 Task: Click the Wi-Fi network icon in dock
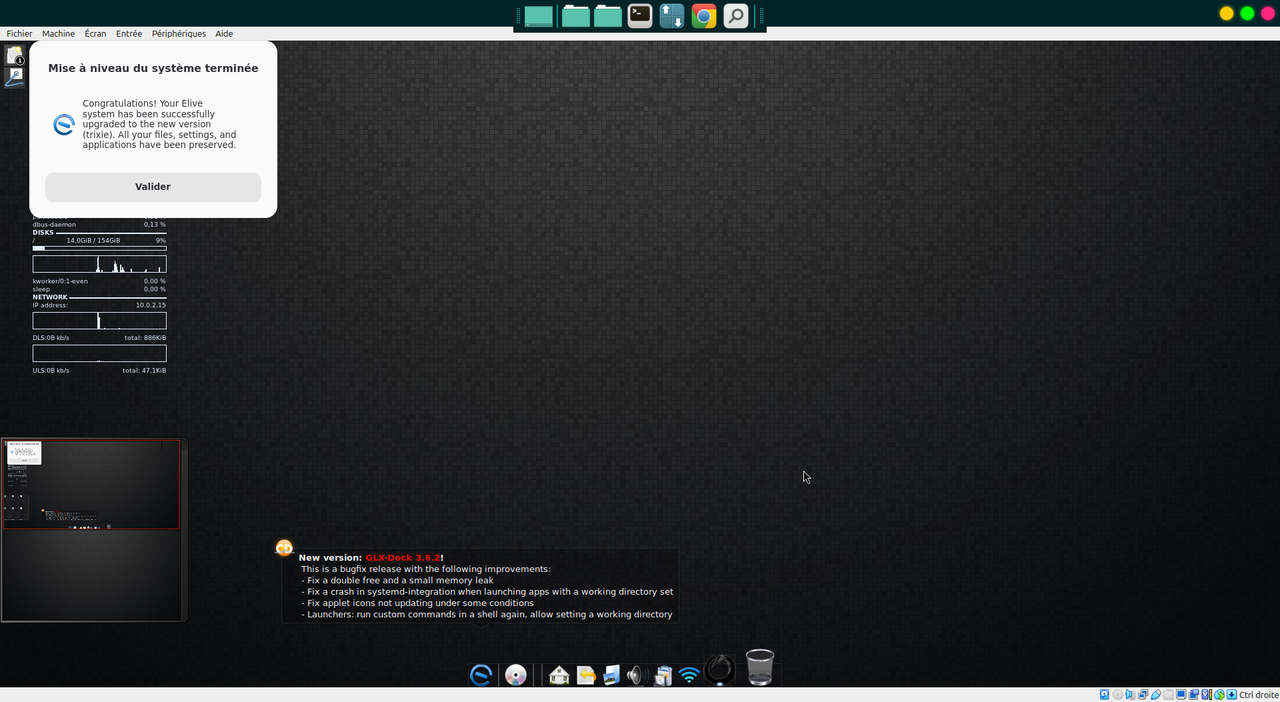point(689,676)
